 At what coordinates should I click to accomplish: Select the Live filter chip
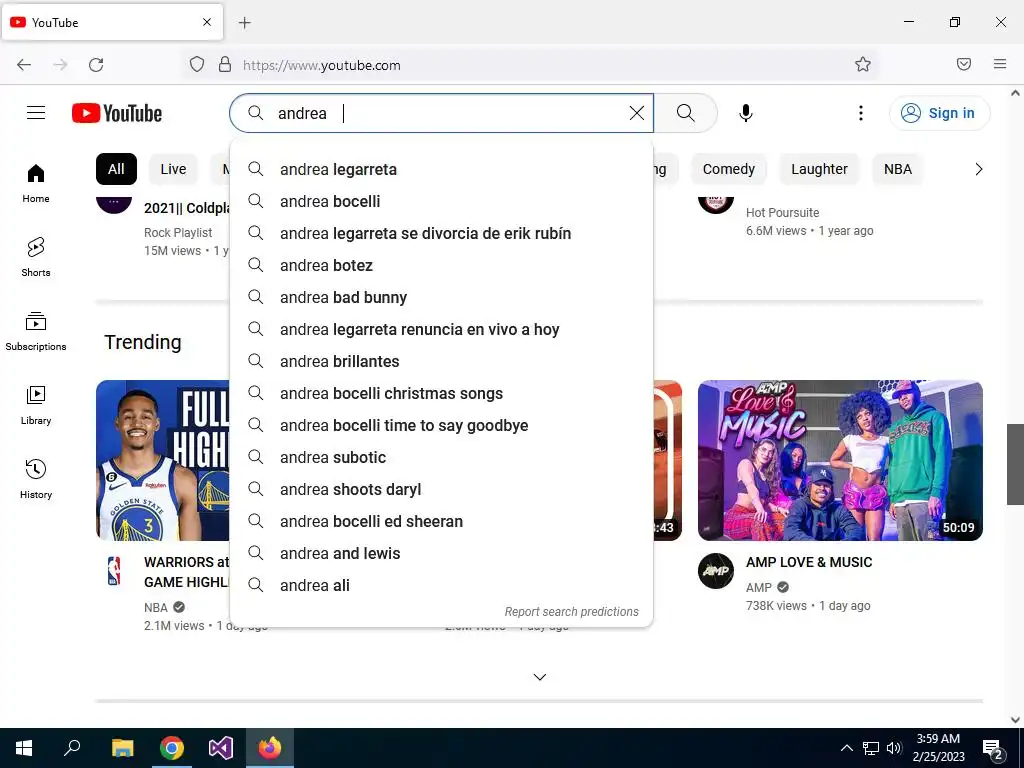(x=173, y=169)
